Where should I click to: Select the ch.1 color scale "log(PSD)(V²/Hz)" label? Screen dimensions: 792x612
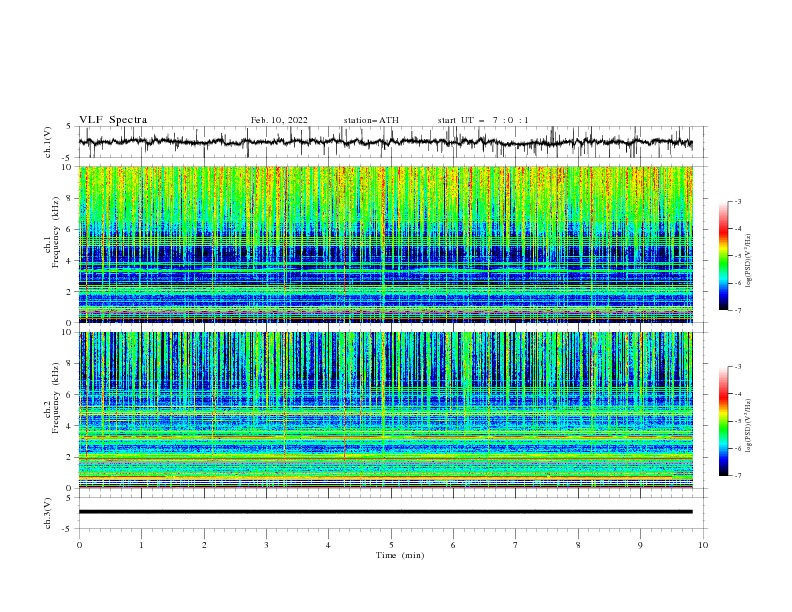[x=749, y=261]
